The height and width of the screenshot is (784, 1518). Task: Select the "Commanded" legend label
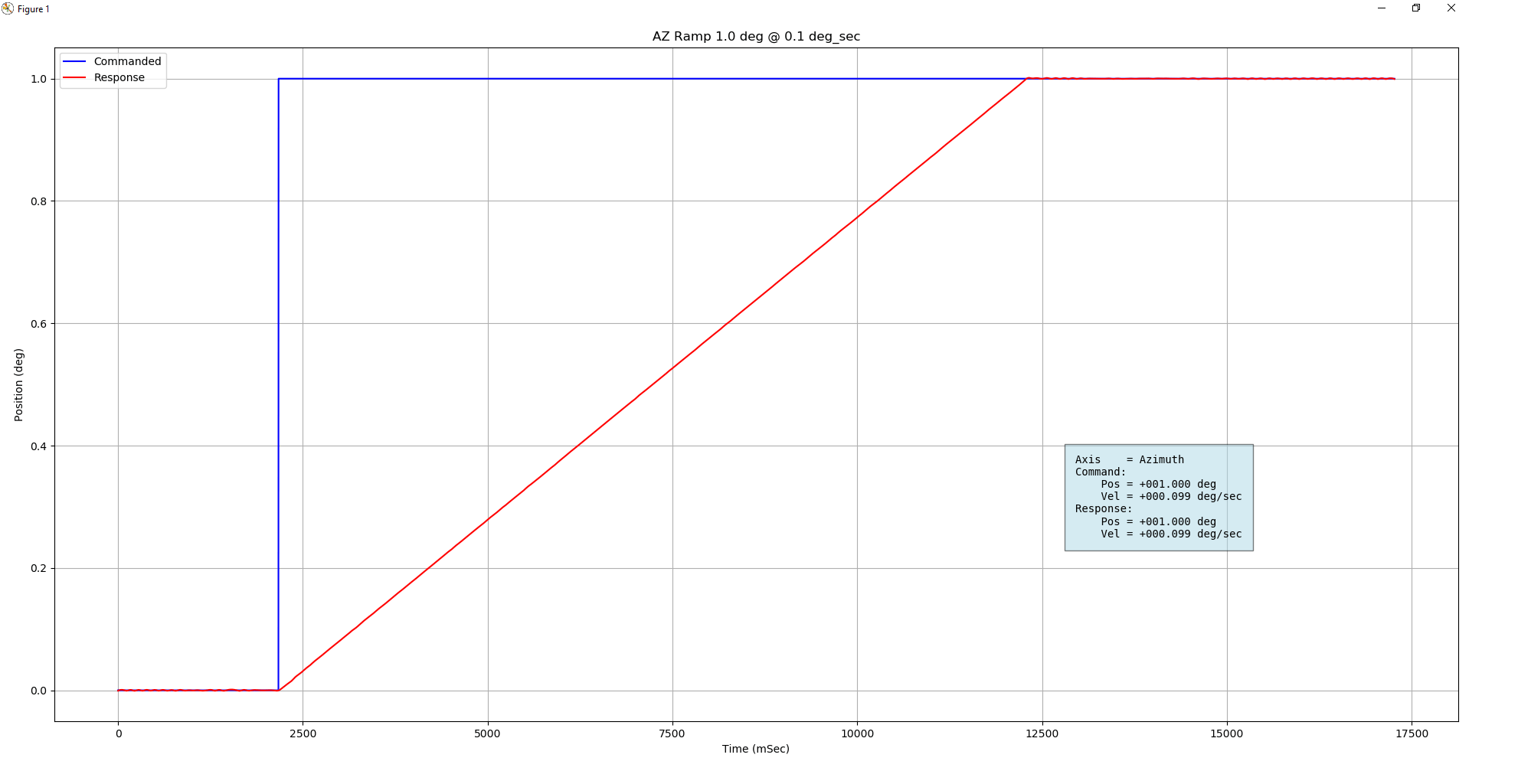point(127,61)
